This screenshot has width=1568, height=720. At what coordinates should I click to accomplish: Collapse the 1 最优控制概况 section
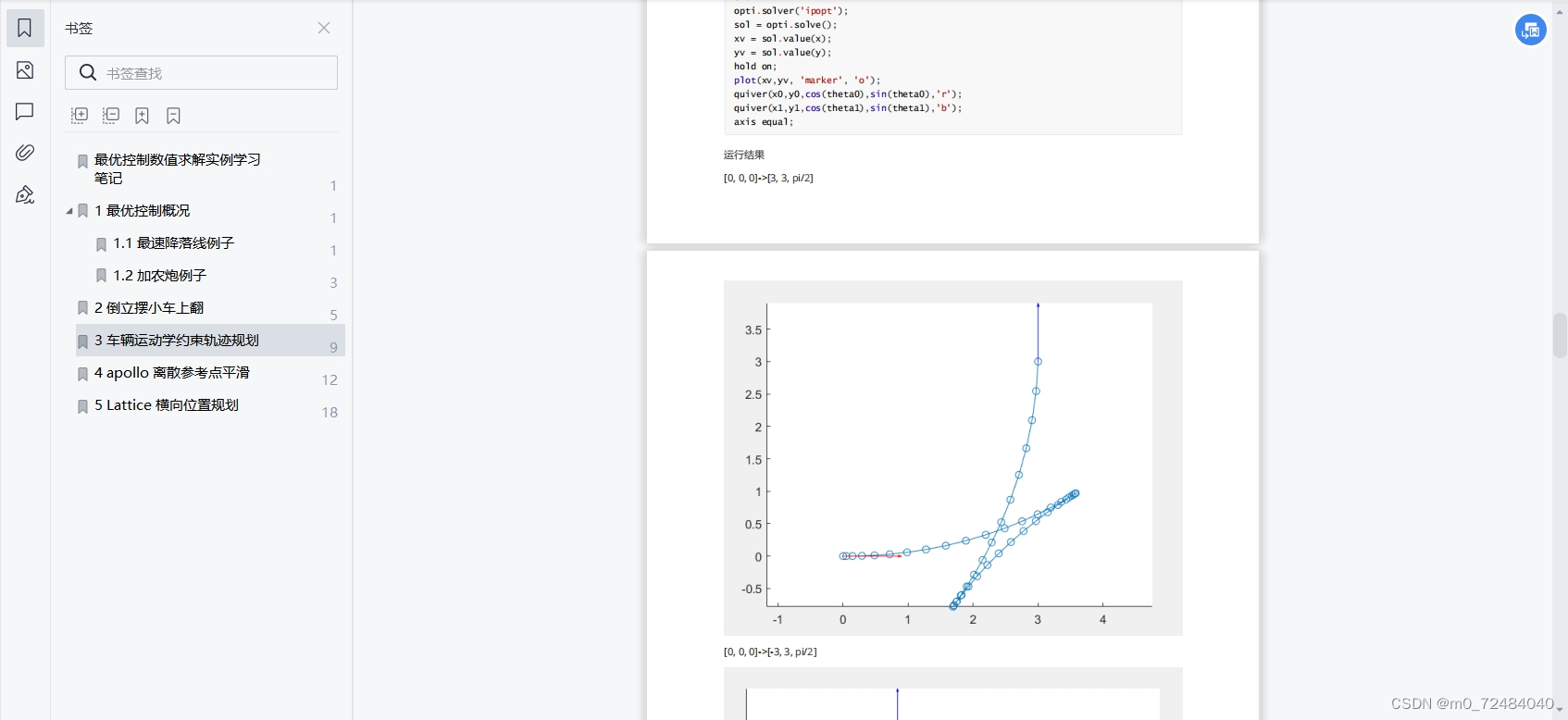coord(69,211)
